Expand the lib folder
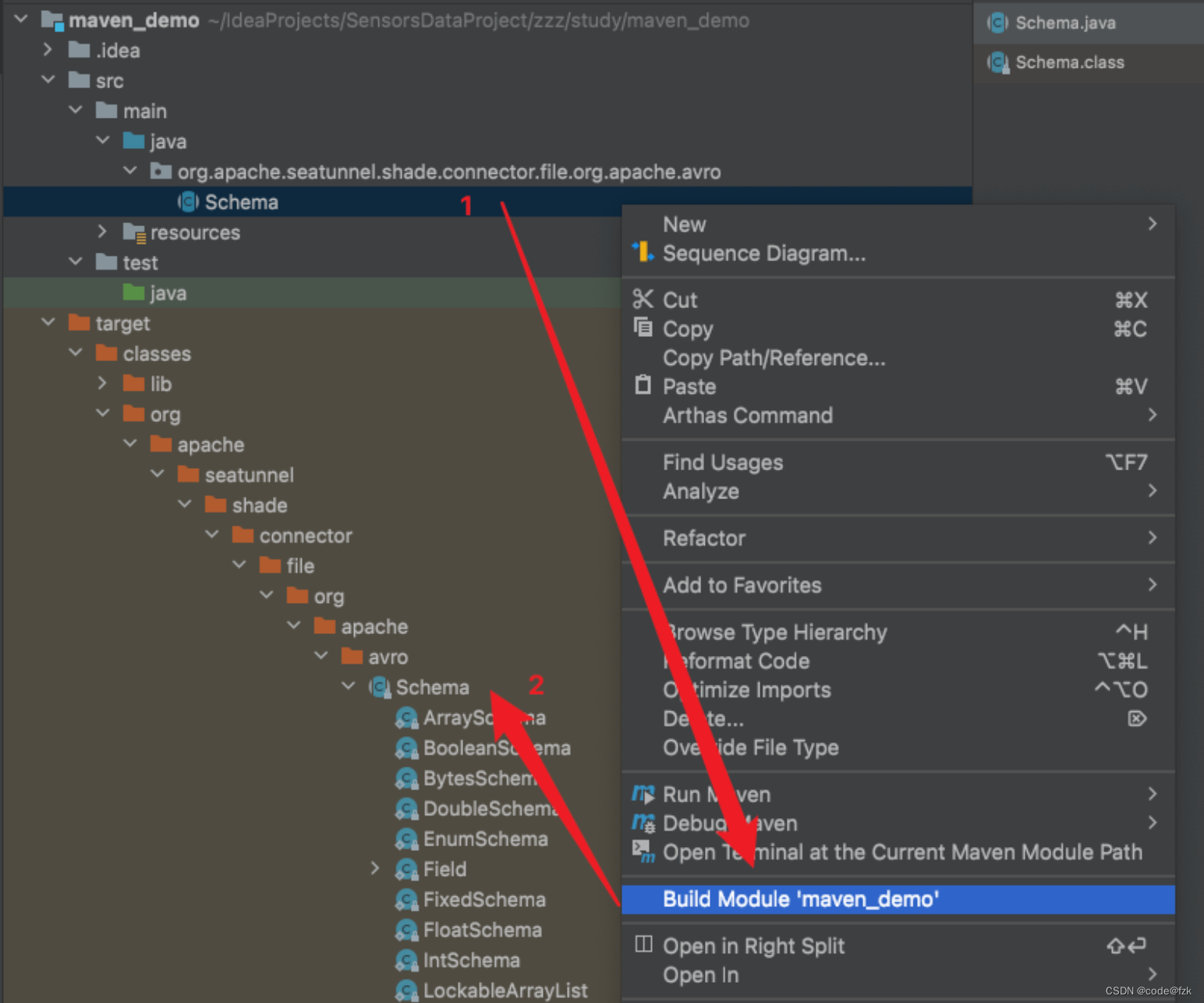This screenshot has width=1204, height=1003. point(103,383)
